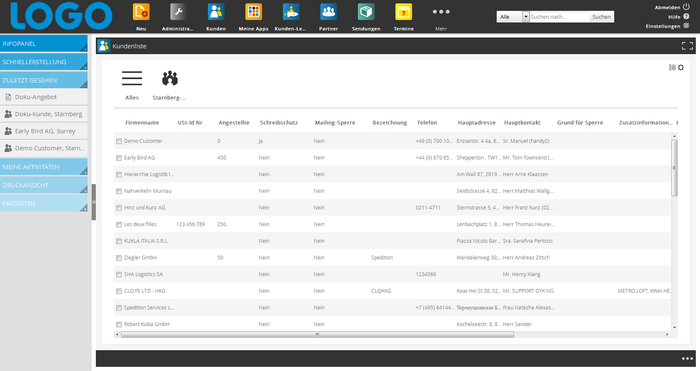Viewport: 700px width, 371px height.
Task: Open the CLQ FE LTD - HKG row
Action: (x=392, y=291)
